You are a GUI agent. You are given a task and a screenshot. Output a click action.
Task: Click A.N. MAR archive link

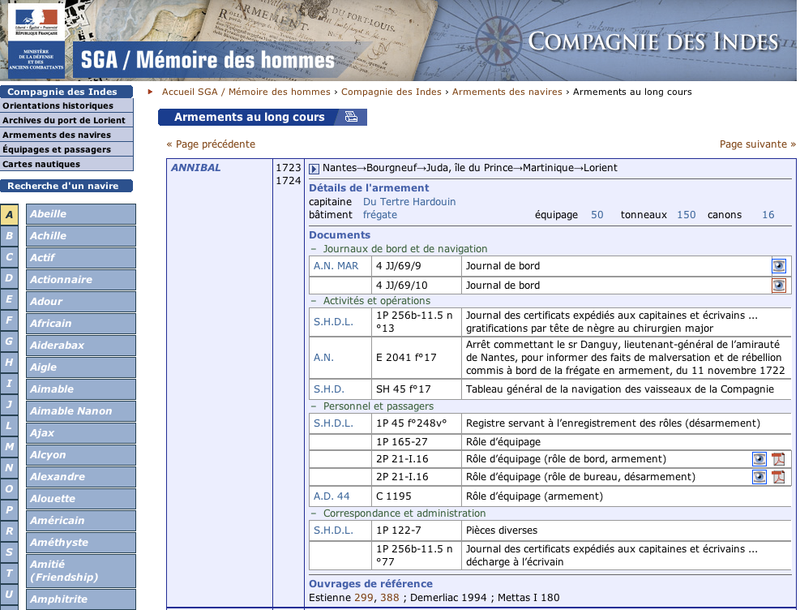point(336,266)
